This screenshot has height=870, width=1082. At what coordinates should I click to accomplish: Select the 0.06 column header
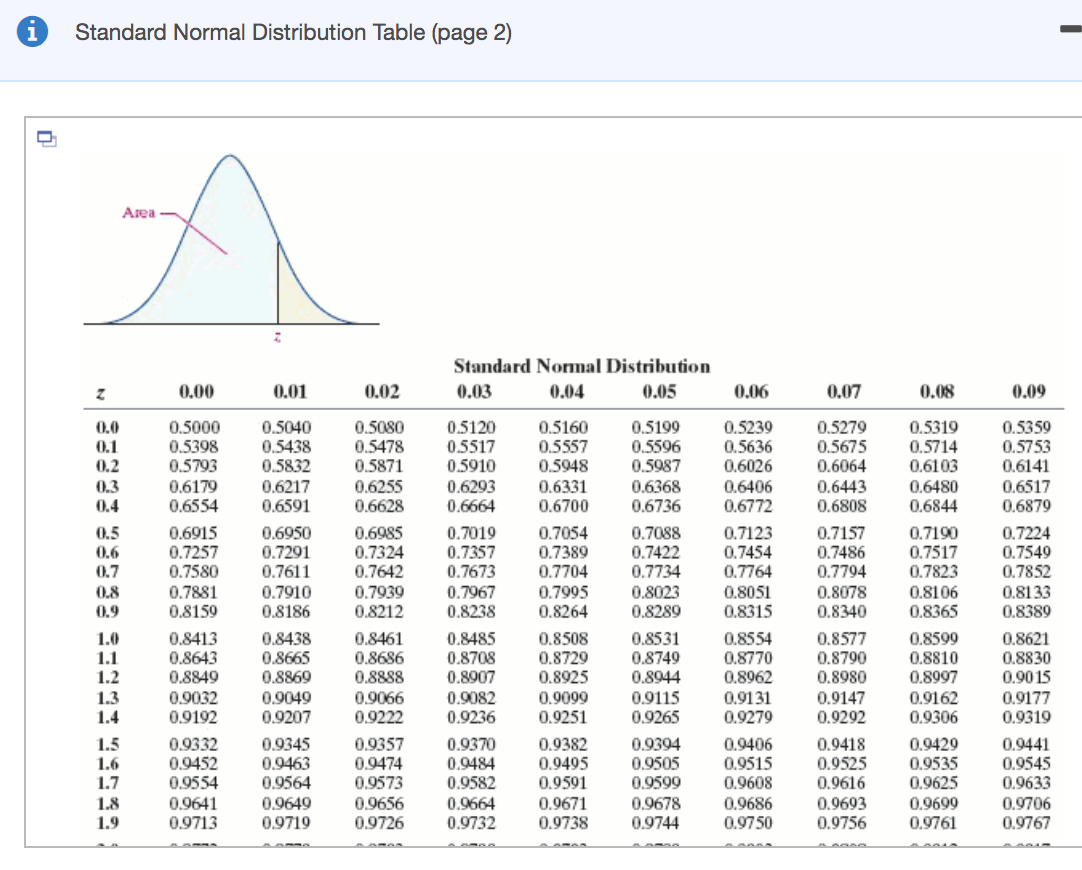(751, 392)
